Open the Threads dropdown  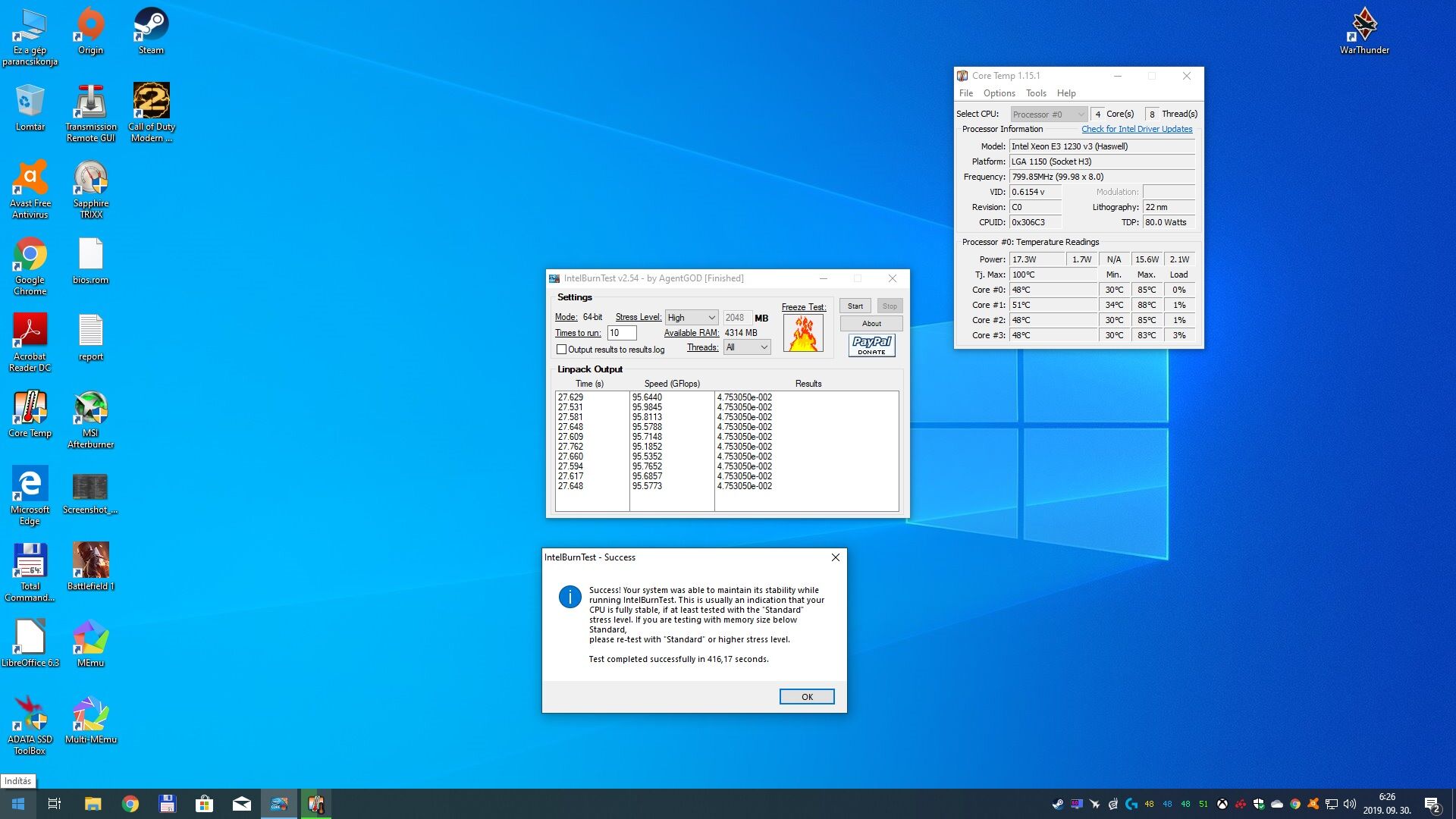[747, 347]
